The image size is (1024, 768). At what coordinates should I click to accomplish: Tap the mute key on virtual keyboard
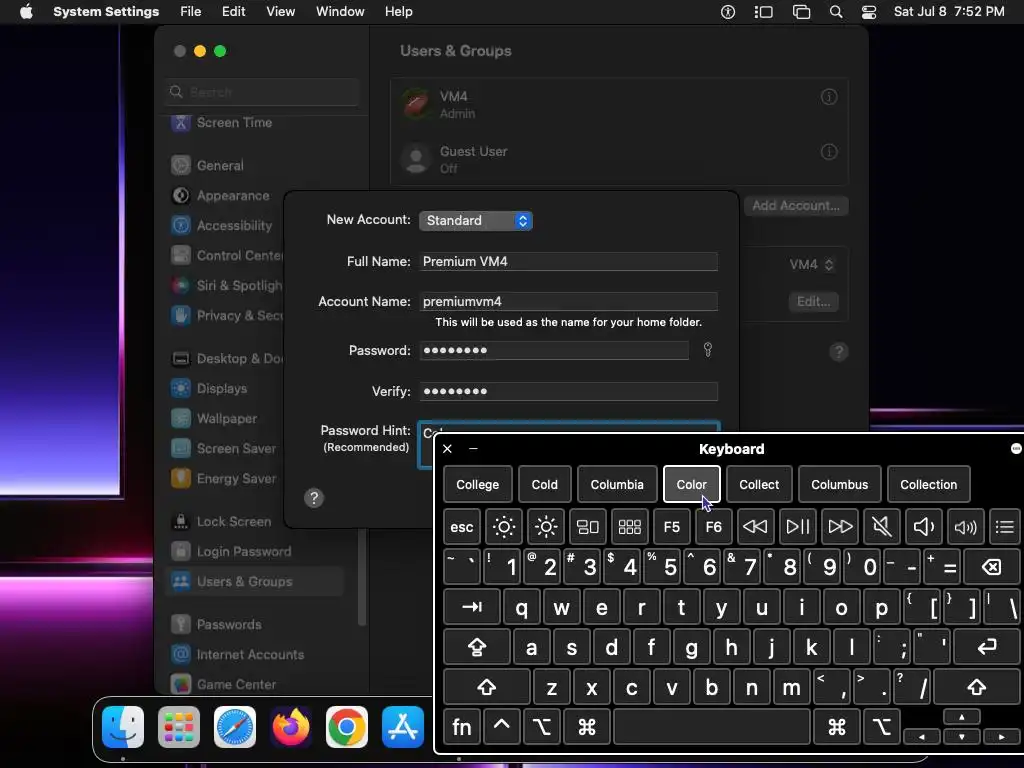click(x=882, y=526)
